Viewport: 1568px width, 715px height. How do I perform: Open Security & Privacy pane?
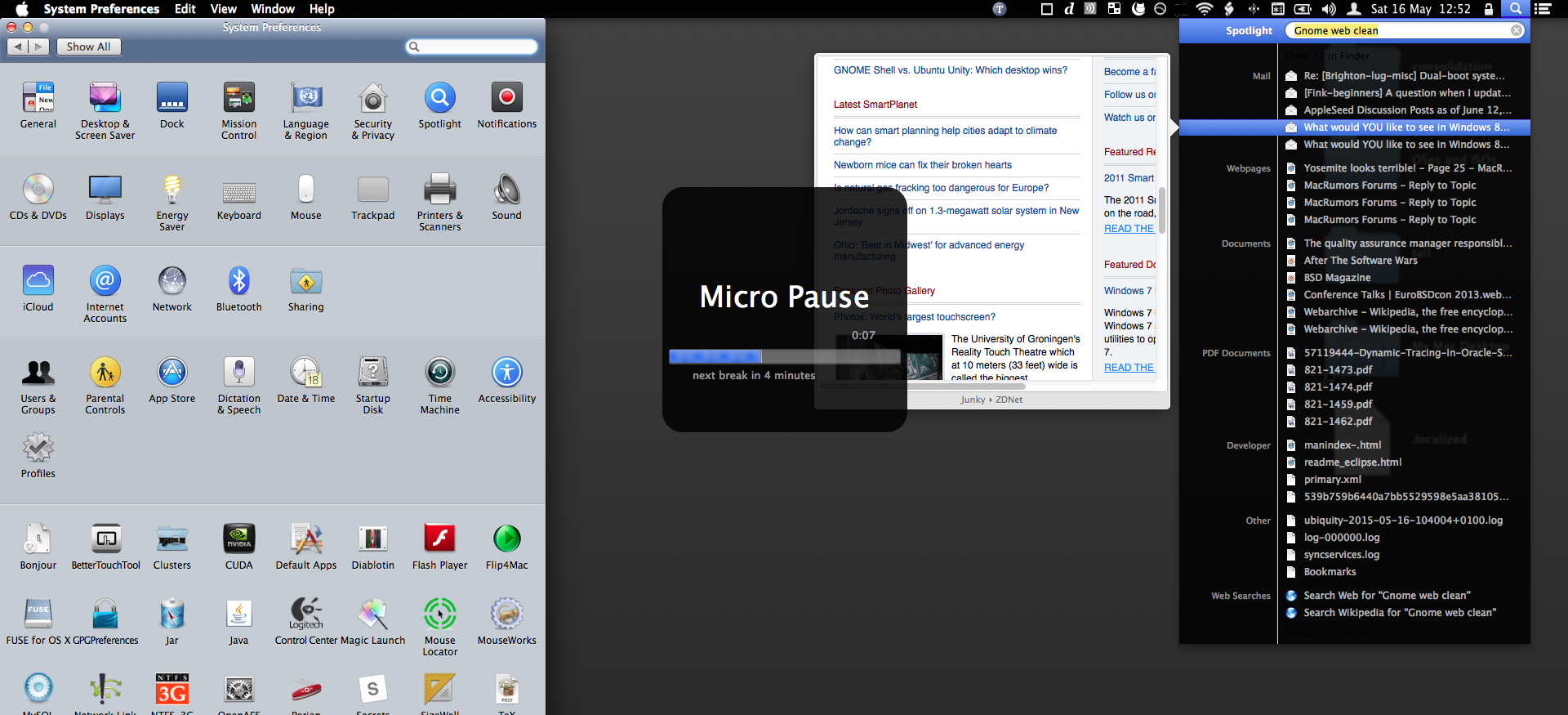373,111
